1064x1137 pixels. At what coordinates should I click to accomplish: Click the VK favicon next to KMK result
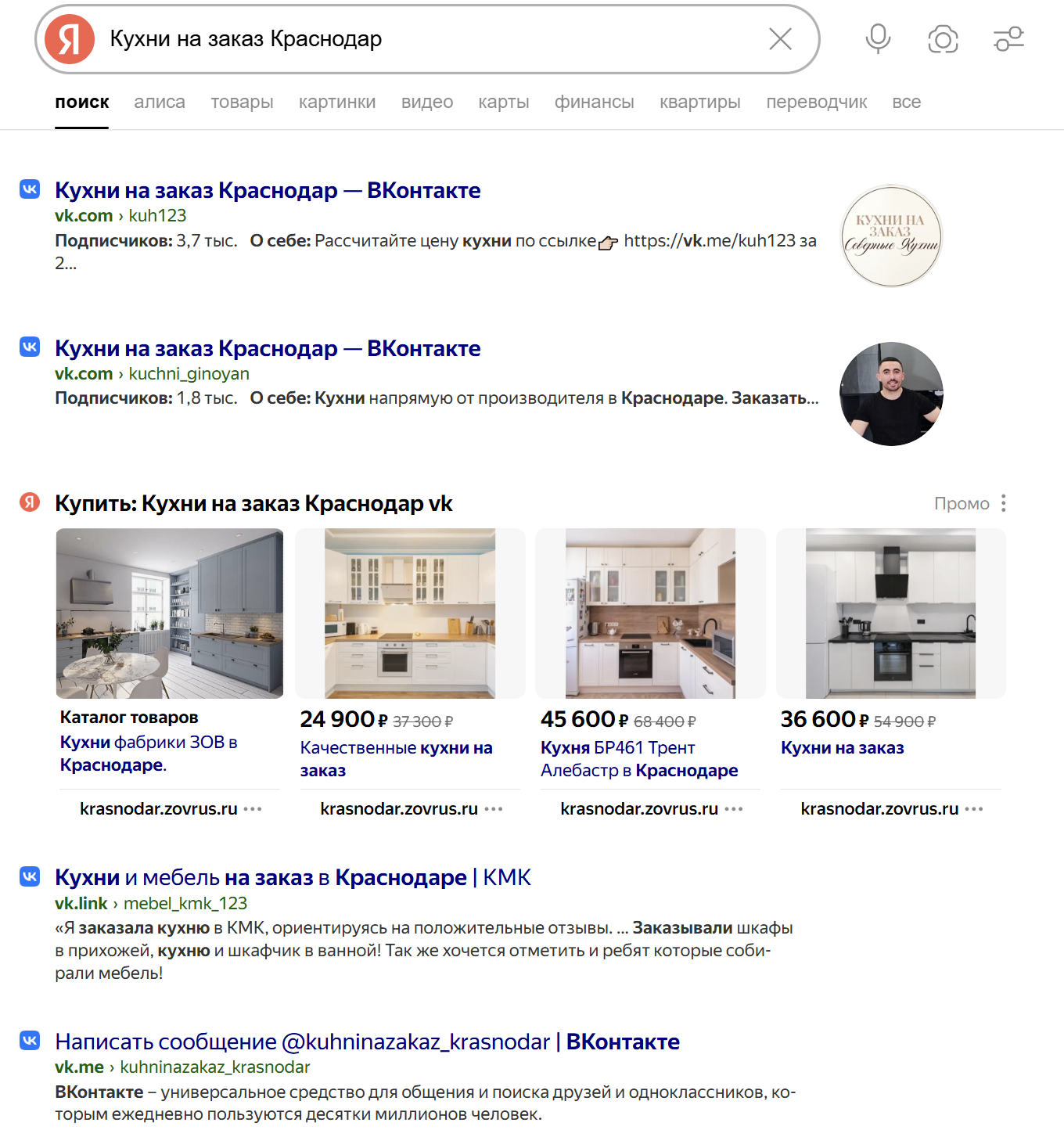click(x=30, y=876)
